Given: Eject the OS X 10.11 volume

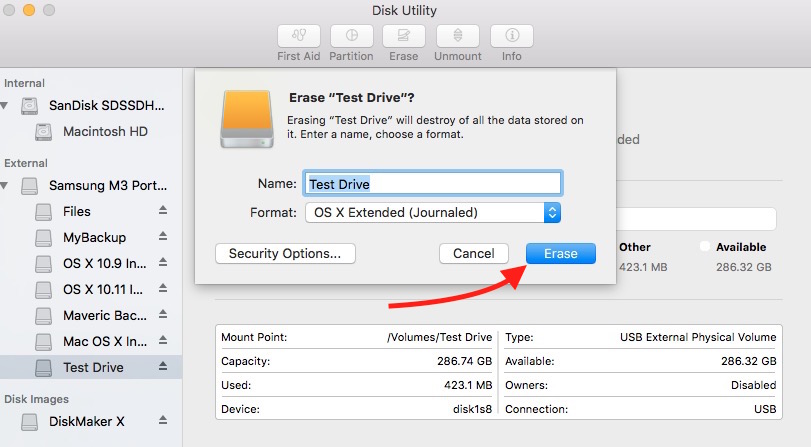Looking at the screenshot, I should click(x=163, y=289).
